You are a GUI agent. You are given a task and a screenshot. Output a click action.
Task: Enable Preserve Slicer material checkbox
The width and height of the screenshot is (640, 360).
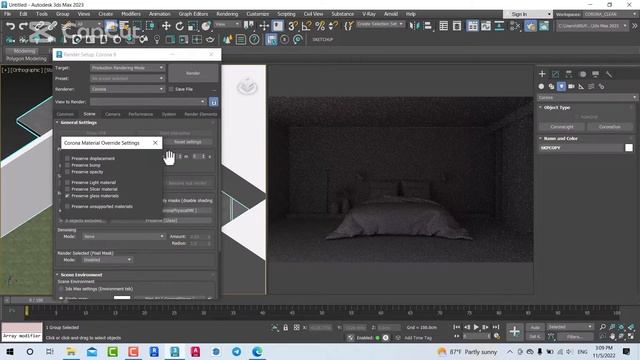(68, 189)
